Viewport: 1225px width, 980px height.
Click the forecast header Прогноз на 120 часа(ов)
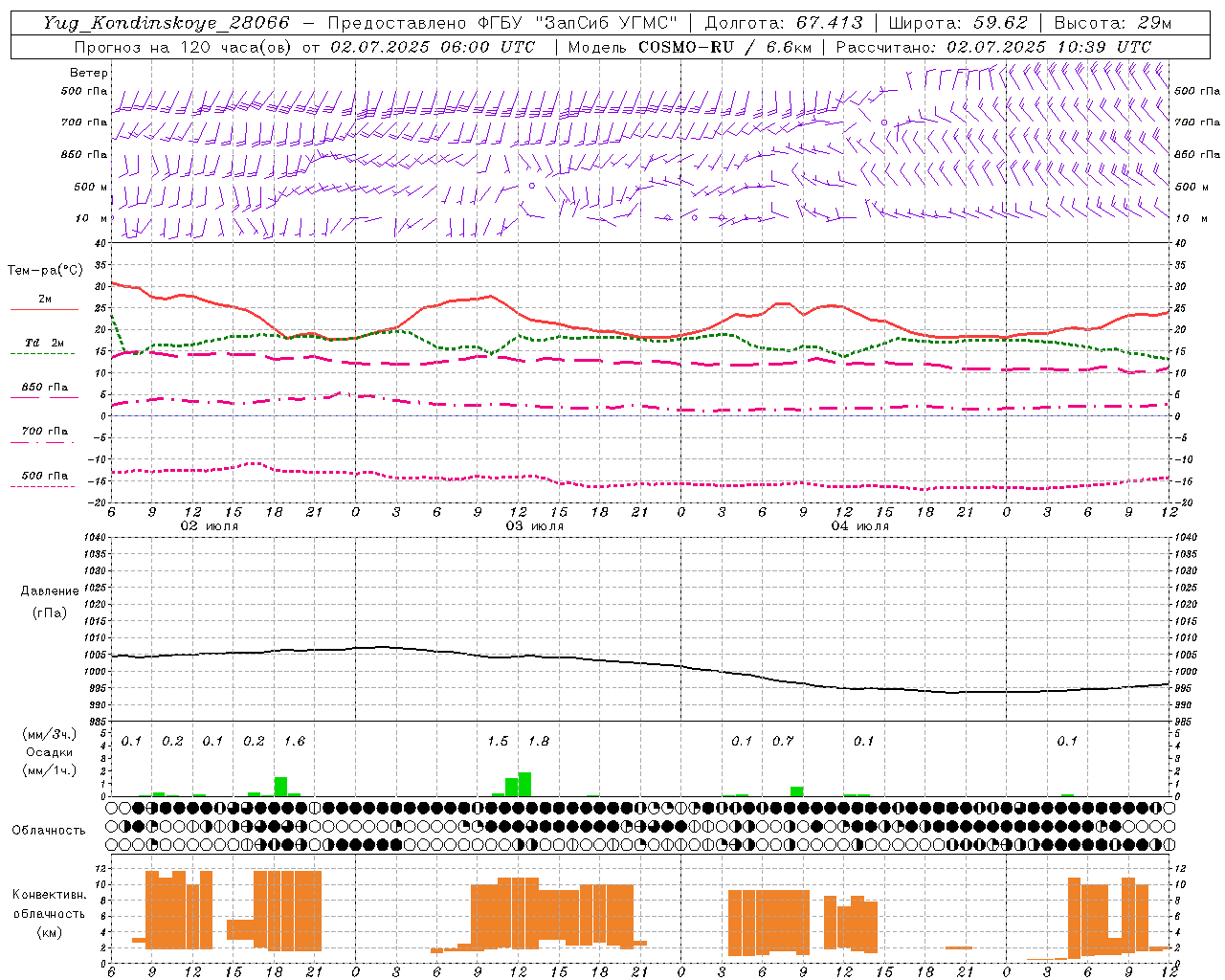coord(184,47)
